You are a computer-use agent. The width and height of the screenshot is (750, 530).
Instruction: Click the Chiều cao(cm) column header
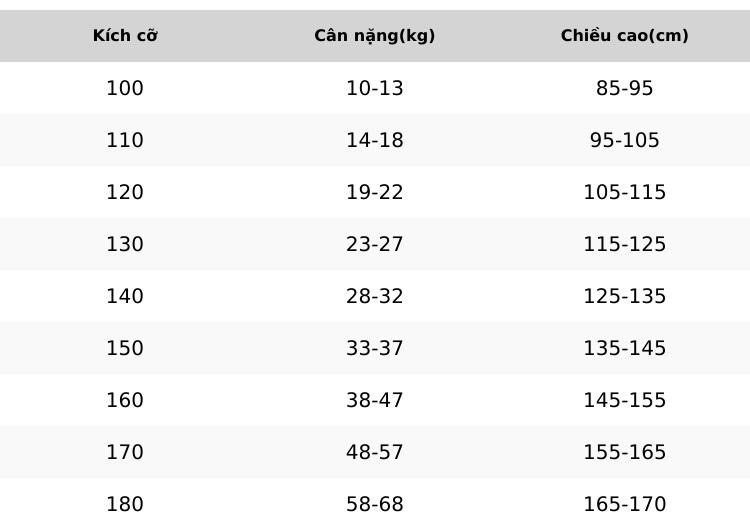[x=625, y=36]
